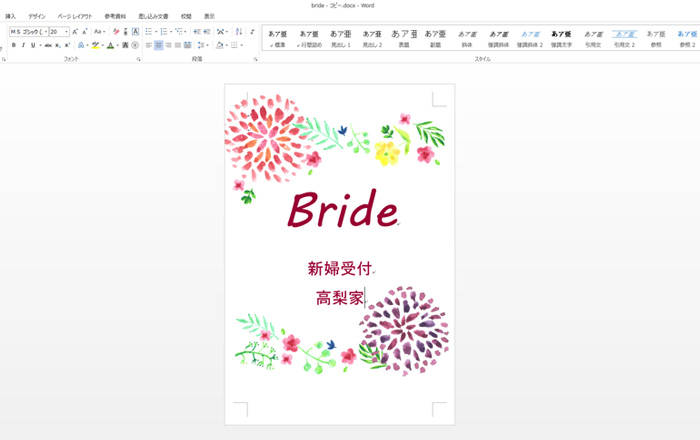Click the center align icon
700x440 pixels.
pyautogui.click(x=159, y=45)
